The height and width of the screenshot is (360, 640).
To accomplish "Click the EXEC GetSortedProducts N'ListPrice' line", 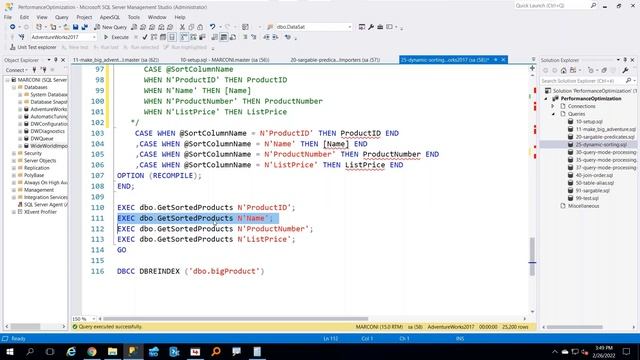I will [x=206, y=239].
